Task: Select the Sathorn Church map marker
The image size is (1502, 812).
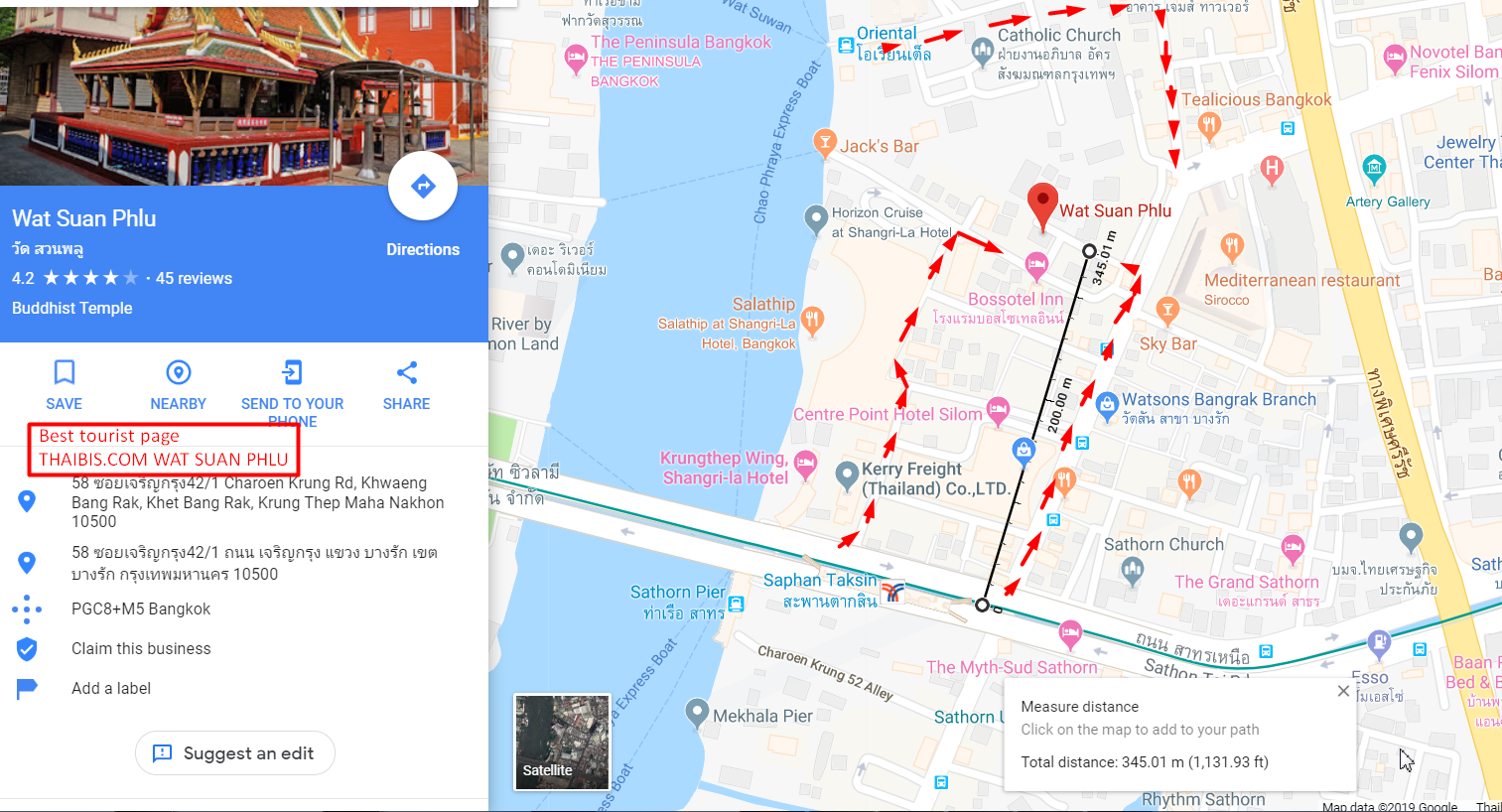Action: click(x=1133, y=571)
